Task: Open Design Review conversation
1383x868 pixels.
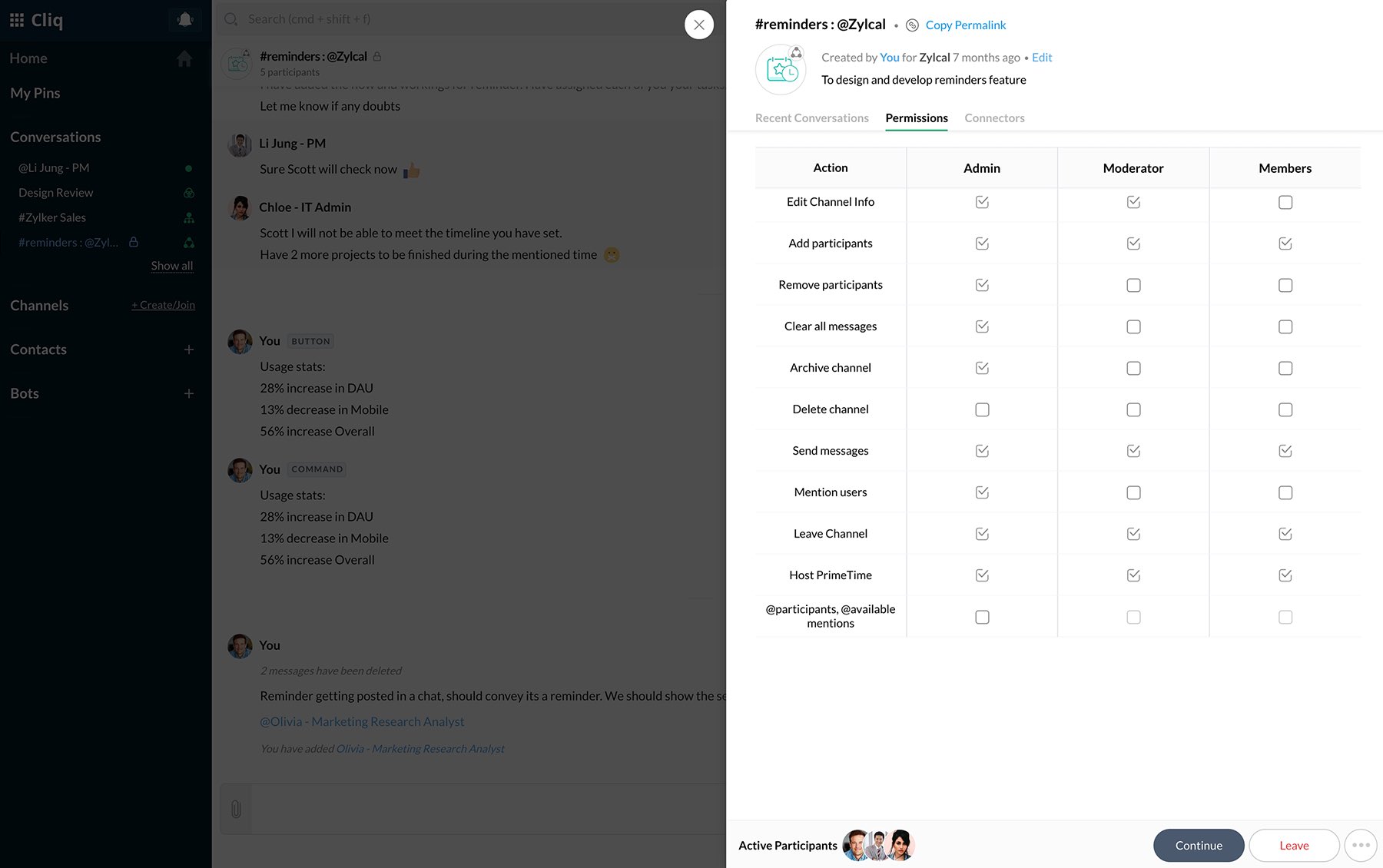Action: coord(55,193)
